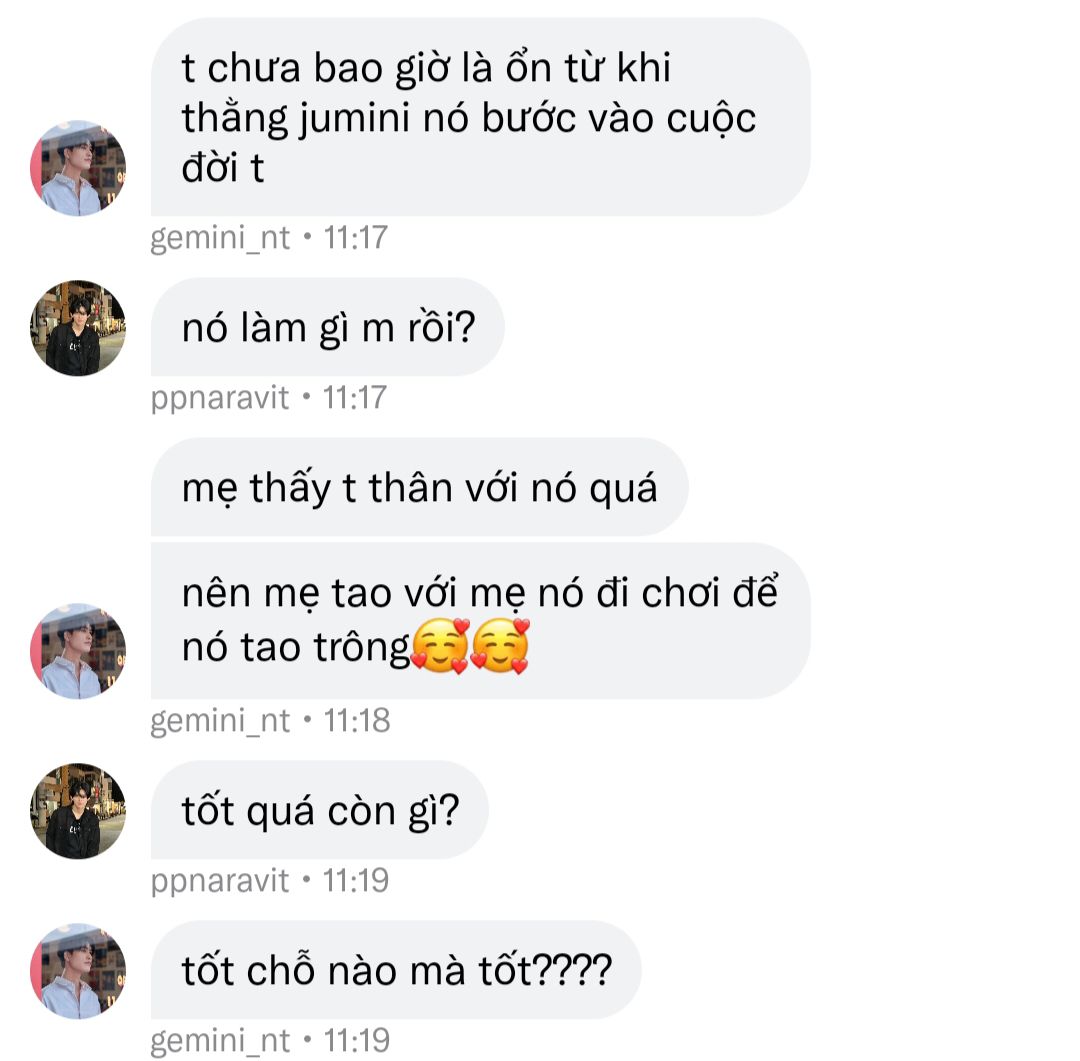Screen dimensions: 1080x1061
Task: Open ppnaravit username at 11:17
Action: click(220, 398)
